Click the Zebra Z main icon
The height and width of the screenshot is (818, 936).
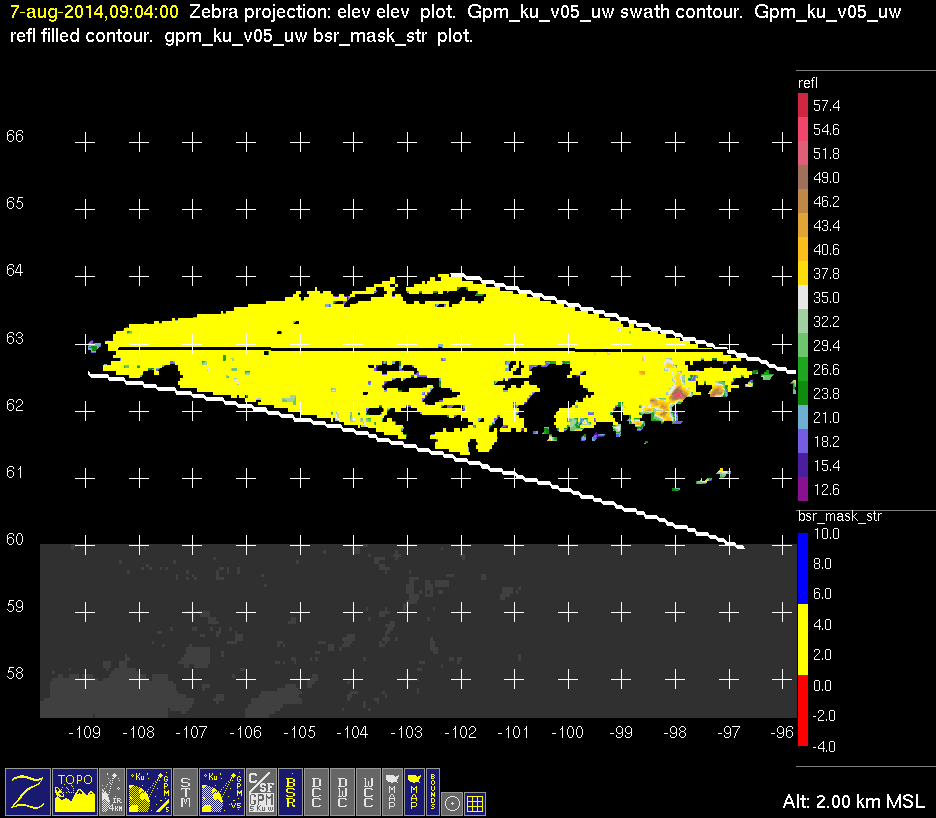(x=28, y=791)
